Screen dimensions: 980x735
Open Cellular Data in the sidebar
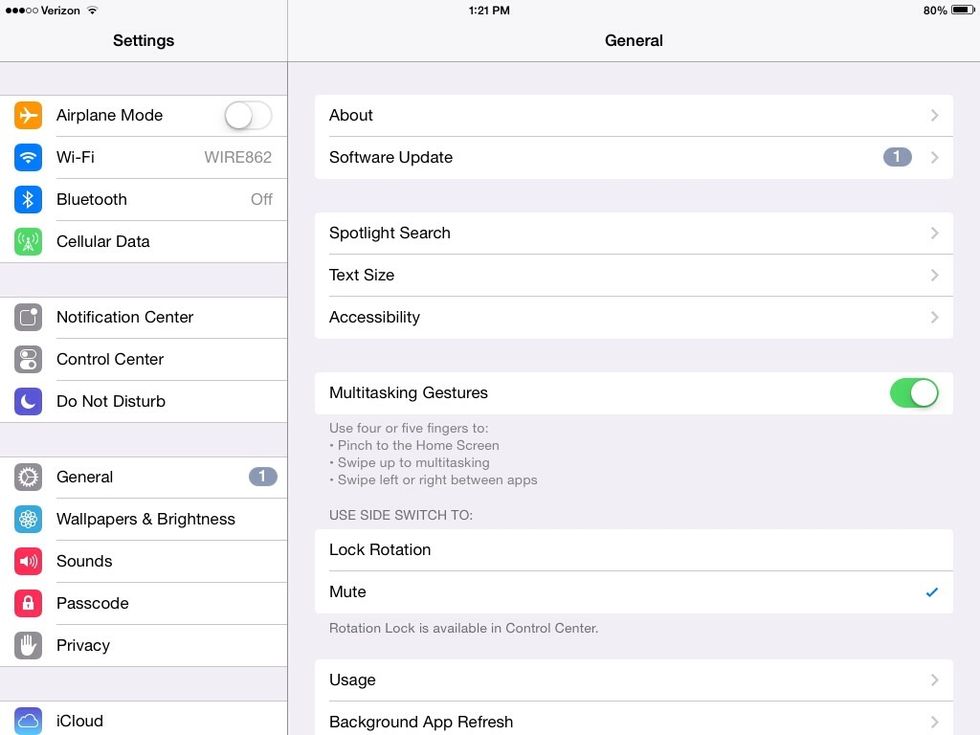[144, 241]
